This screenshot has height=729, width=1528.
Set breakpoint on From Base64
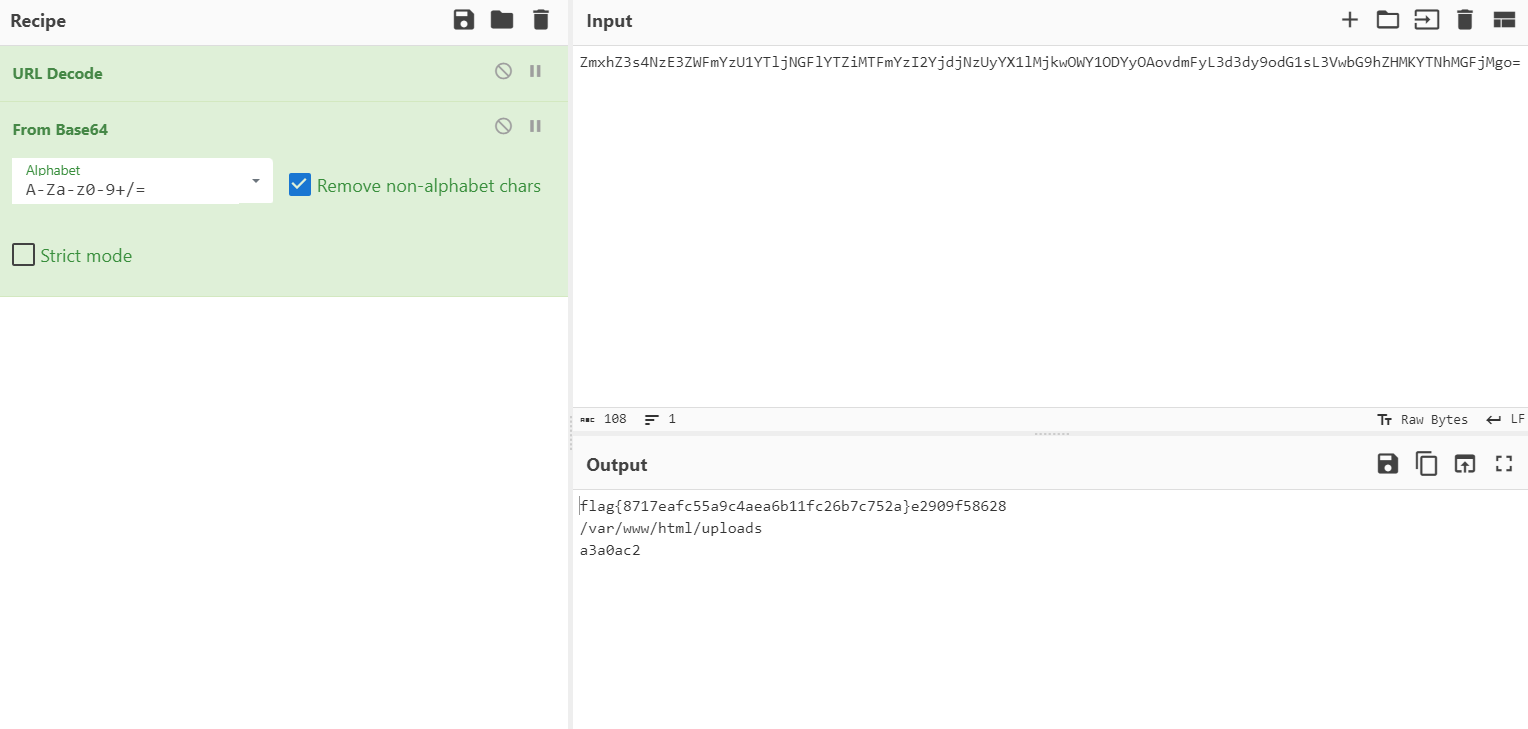(535, 126)
